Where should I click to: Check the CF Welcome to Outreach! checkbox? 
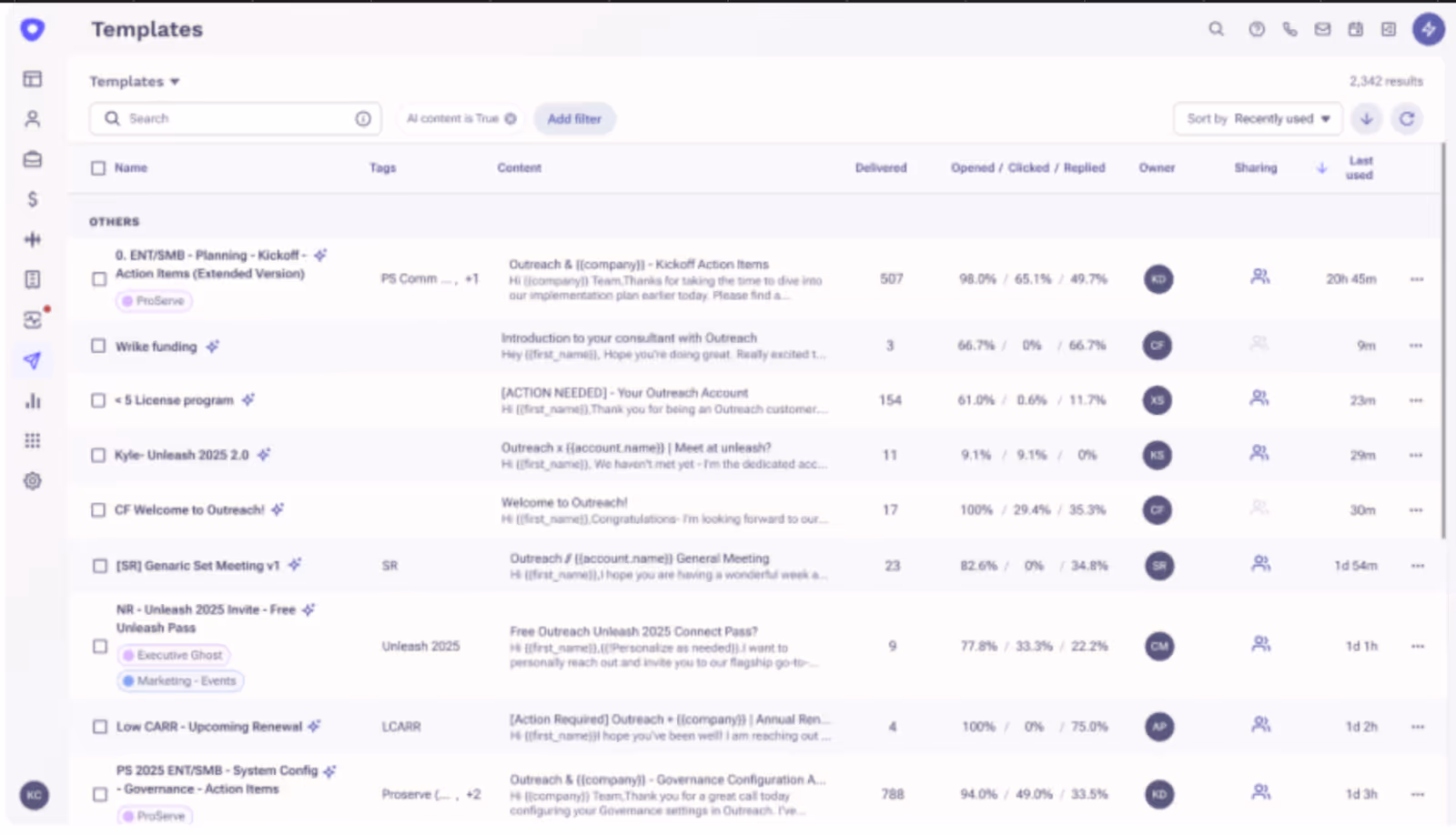coord(98,510)
